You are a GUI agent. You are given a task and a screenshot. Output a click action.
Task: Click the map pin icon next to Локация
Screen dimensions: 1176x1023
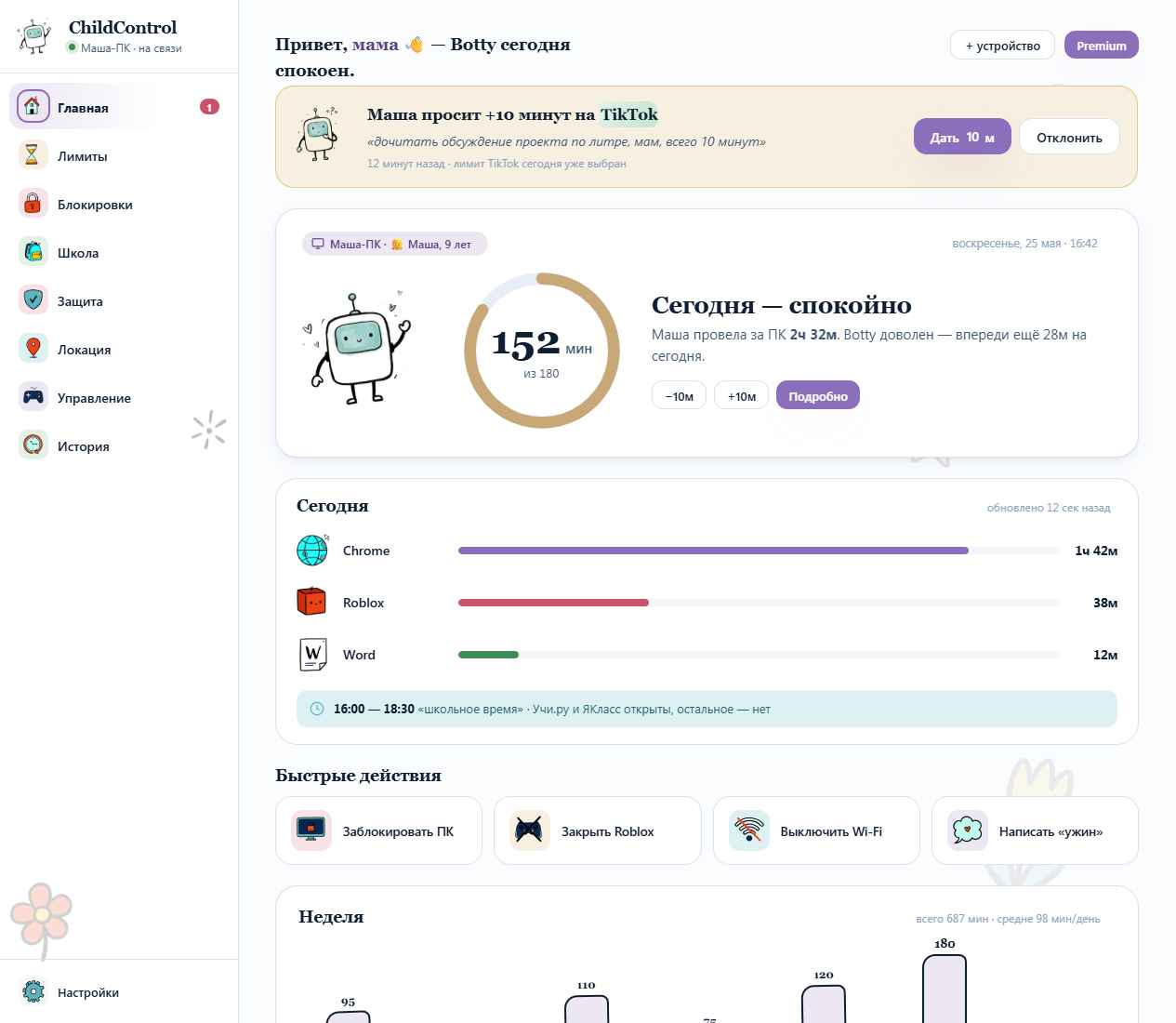pyautogui.click(x=33, y=348)
